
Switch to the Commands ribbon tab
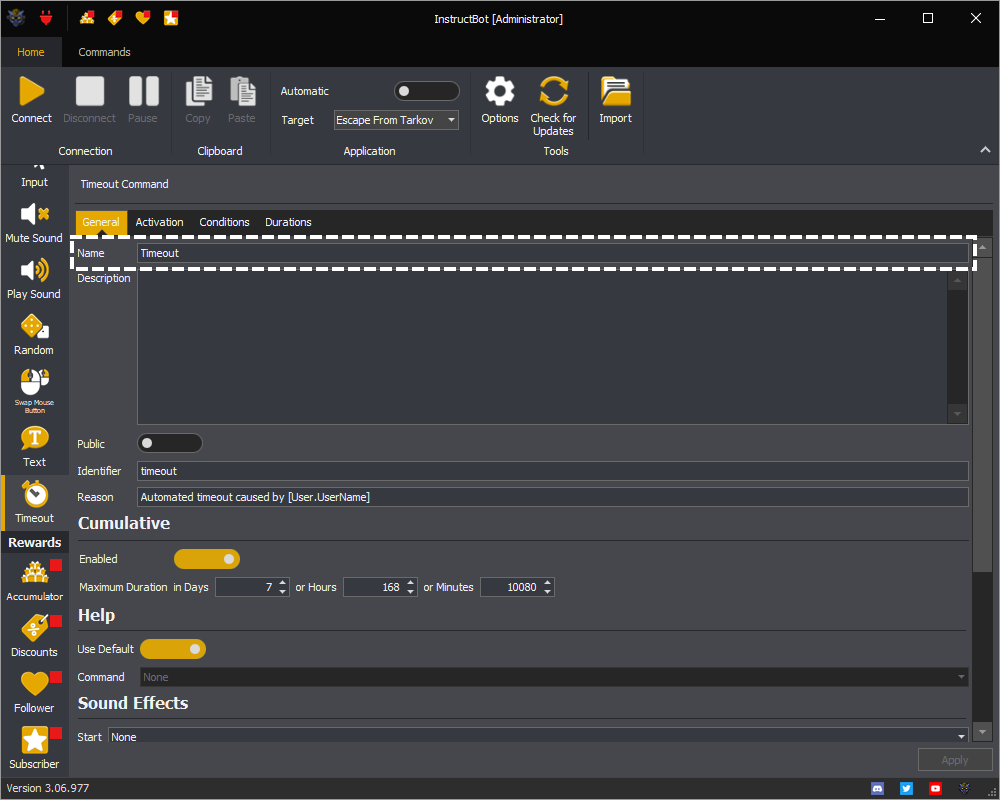click(105, 52)
